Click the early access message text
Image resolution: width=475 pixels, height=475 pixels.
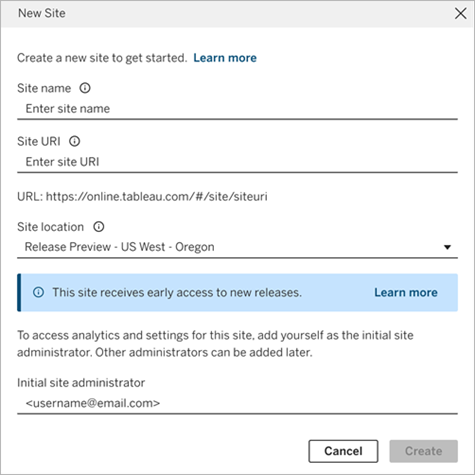[177, 293]
